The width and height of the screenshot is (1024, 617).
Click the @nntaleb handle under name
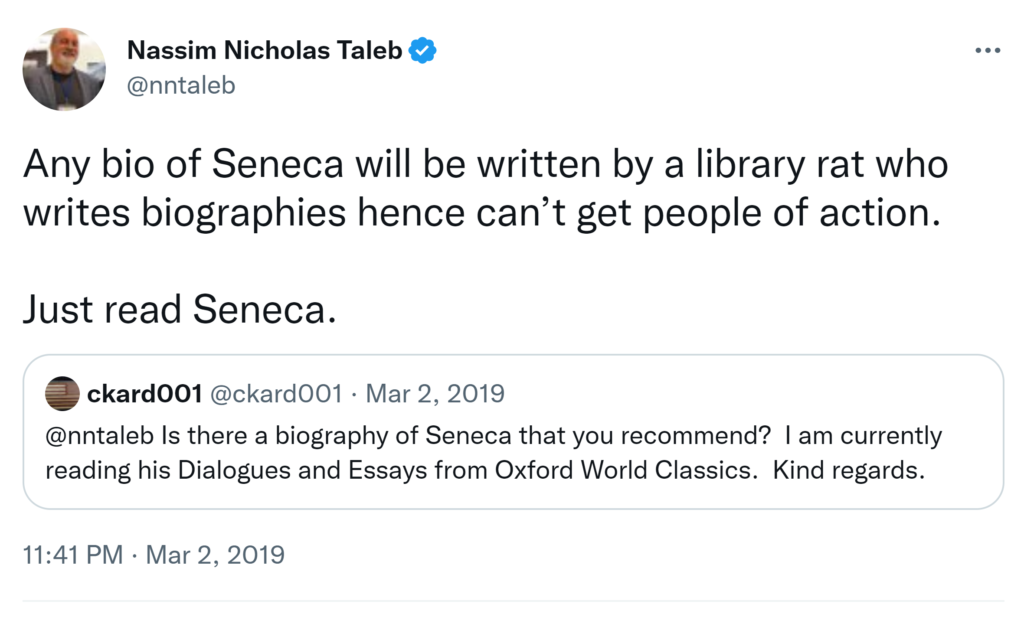(x=181, y=85)
